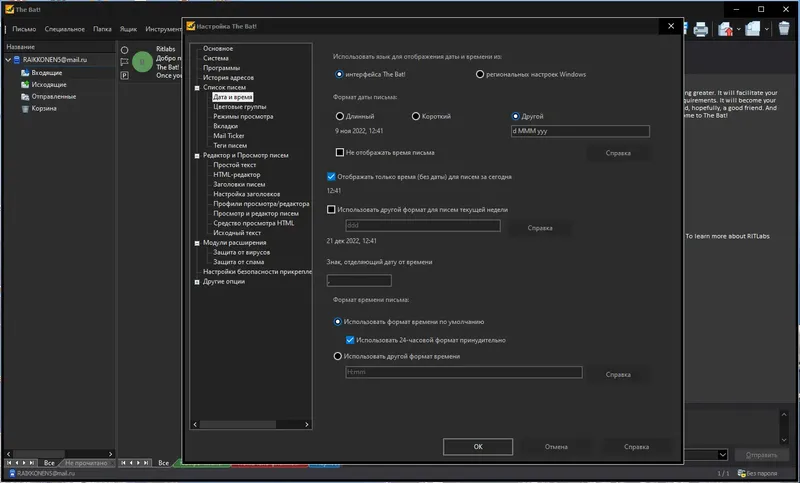Click bottom Справка button beside Отмена
800x483 pixels.
[x=636, y=447]
